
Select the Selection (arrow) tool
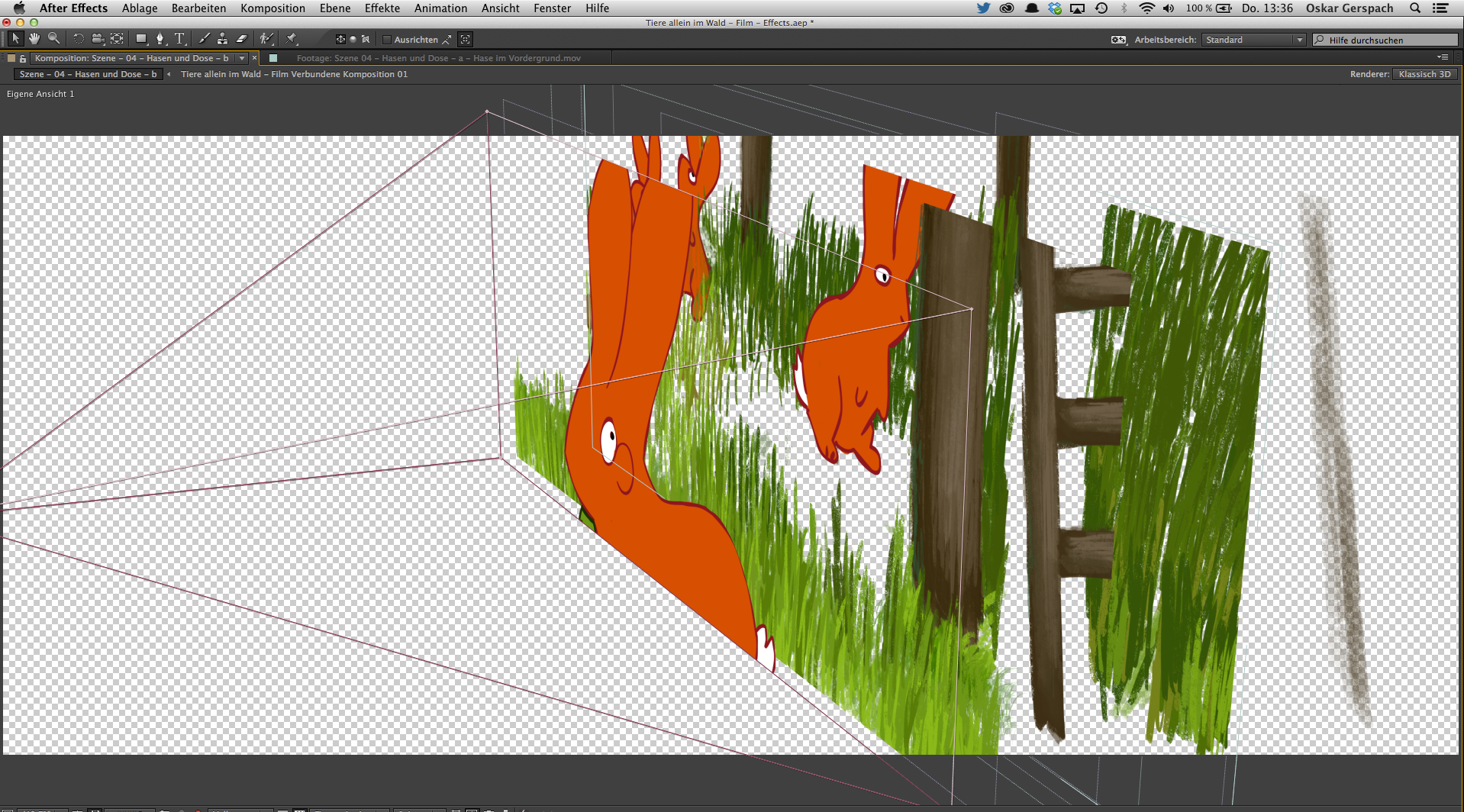pos(15,39)
